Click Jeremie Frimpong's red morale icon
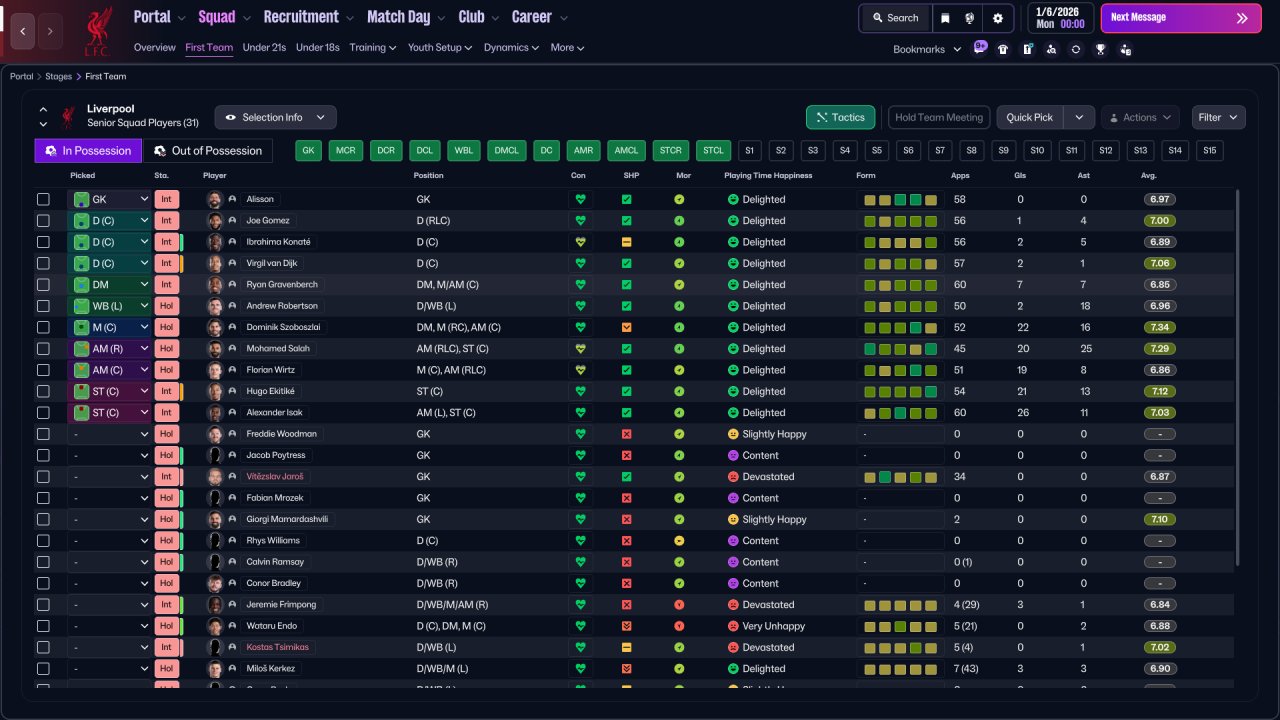1280x720 pixels. 679,605
